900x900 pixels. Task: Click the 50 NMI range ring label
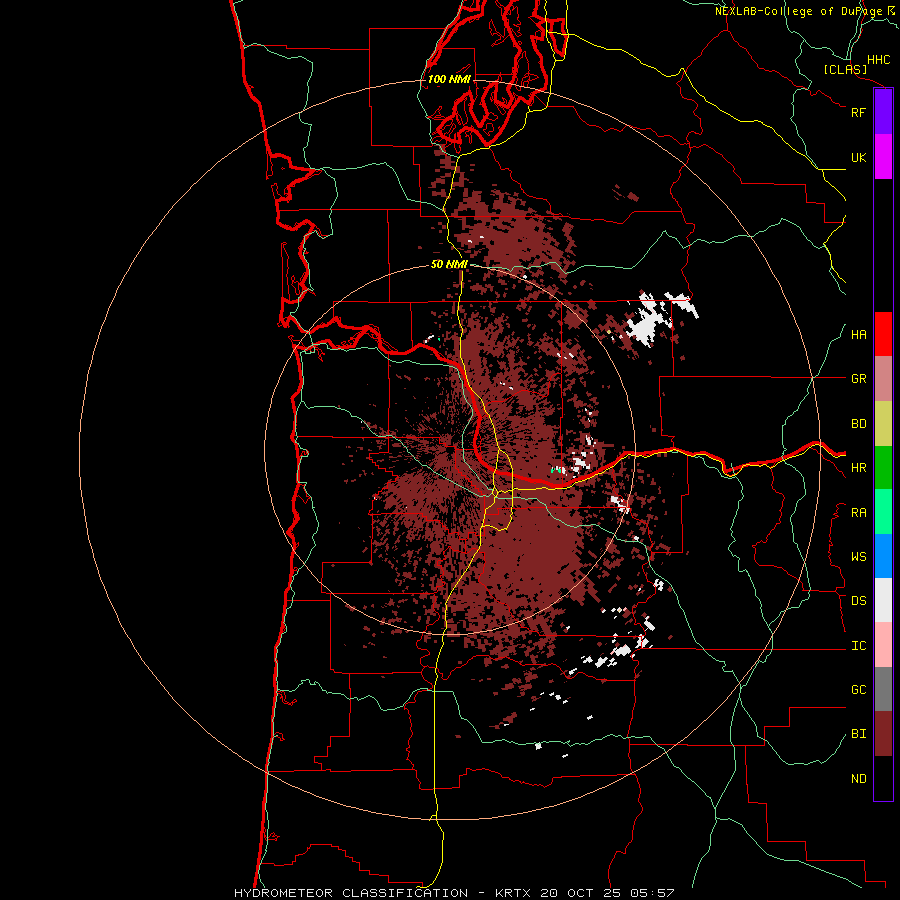449,265
